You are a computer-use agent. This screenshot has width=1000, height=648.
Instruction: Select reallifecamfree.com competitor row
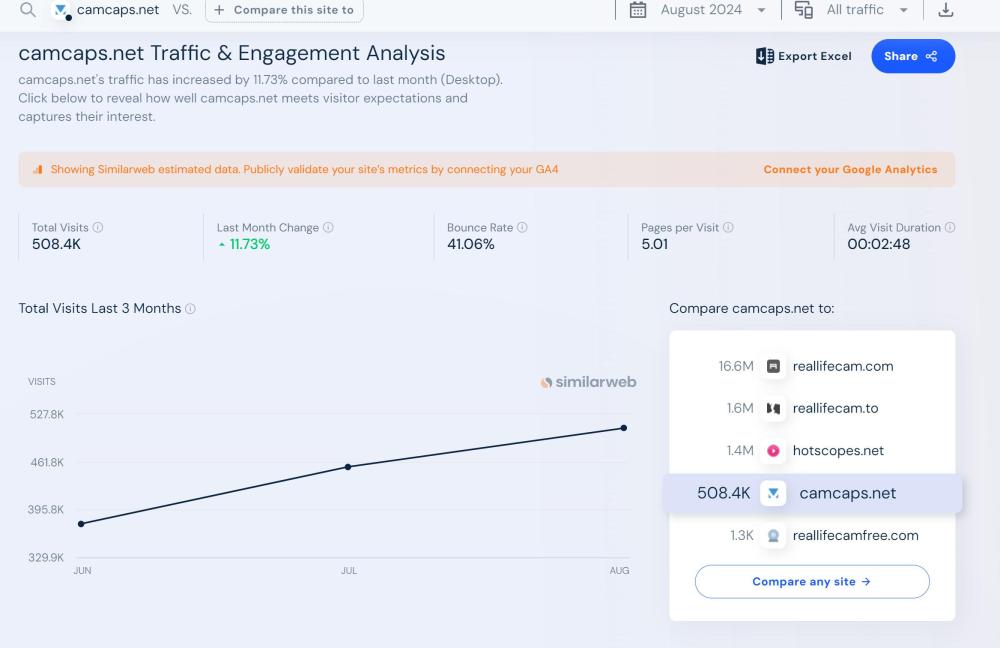[854, 536]
